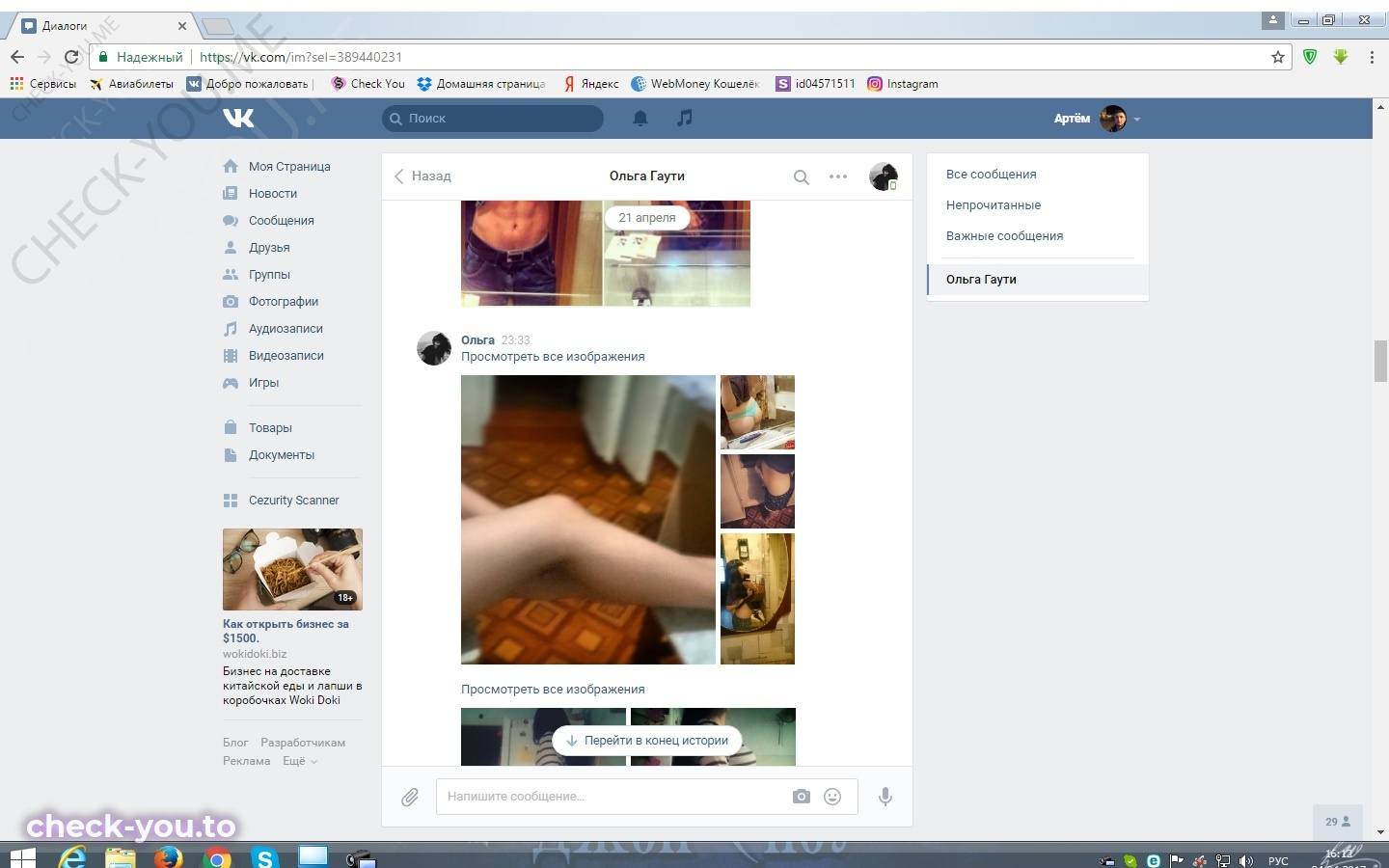
Task: Open the green shield extension icon
Action: [x=1310, y=57]
